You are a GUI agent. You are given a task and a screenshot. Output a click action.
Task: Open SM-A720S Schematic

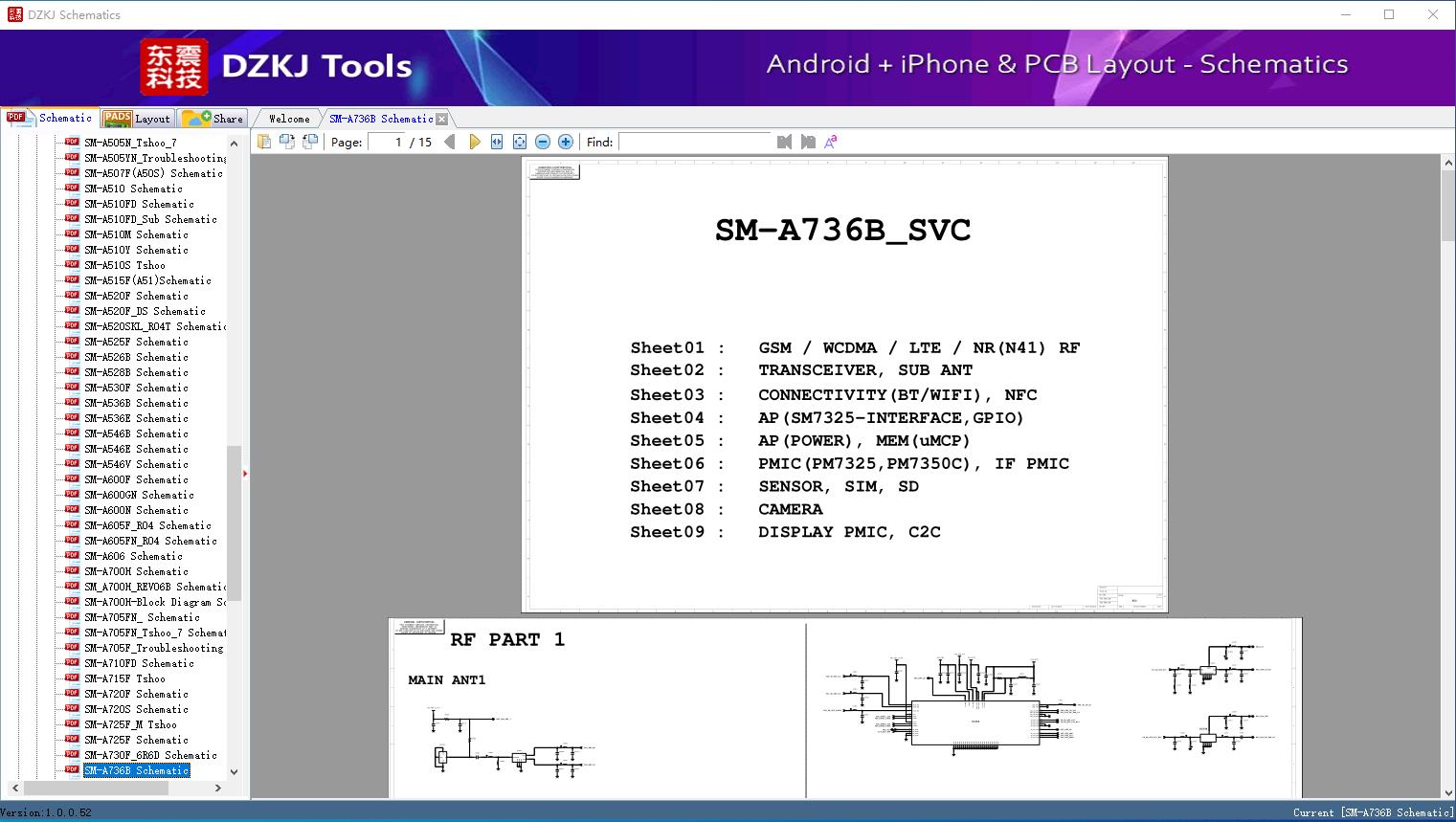136,709
